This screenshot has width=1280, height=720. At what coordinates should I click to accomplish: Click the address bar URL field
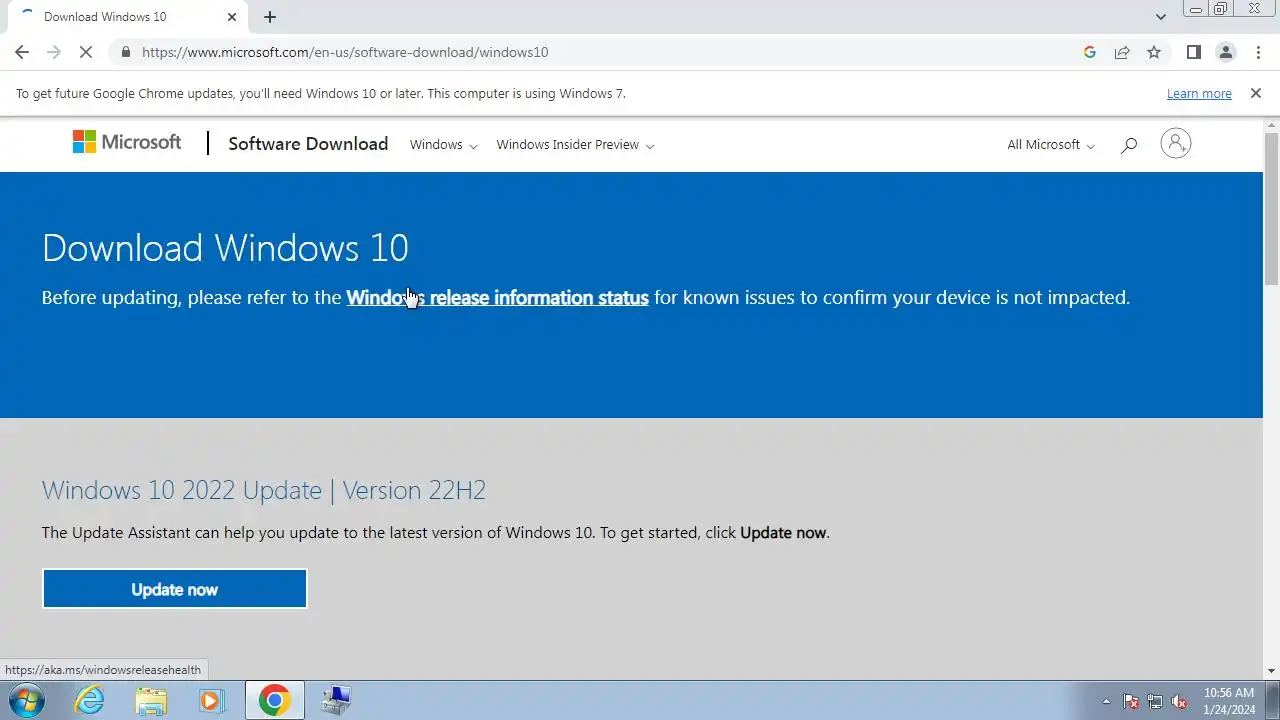click(600, 52)
